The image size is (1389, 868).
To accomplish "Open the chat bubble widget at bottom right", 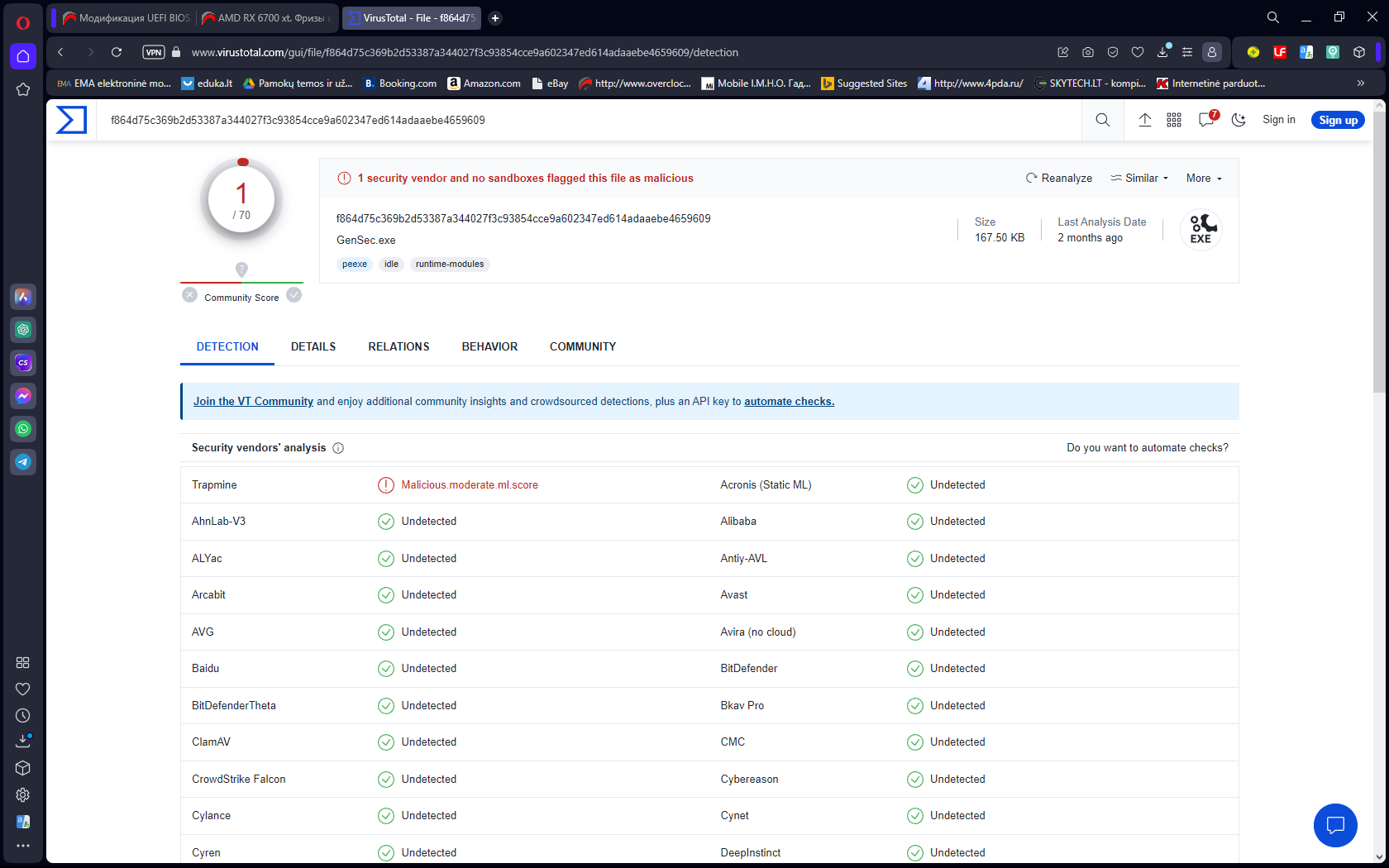I will (1335, 825).
